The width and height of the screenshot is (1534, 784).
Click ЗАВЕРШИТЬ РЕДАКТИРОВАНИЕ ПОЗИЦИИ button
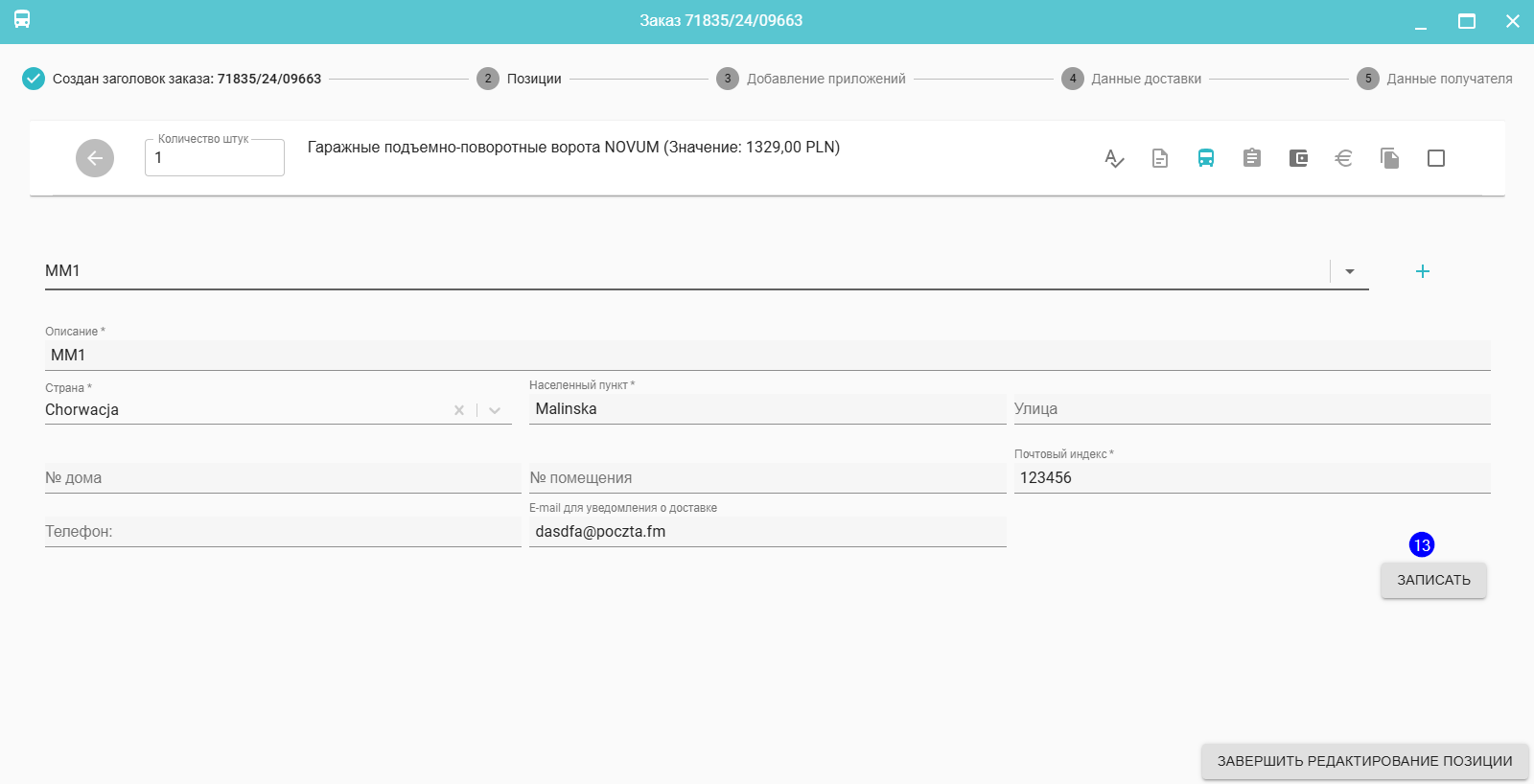1364,761
